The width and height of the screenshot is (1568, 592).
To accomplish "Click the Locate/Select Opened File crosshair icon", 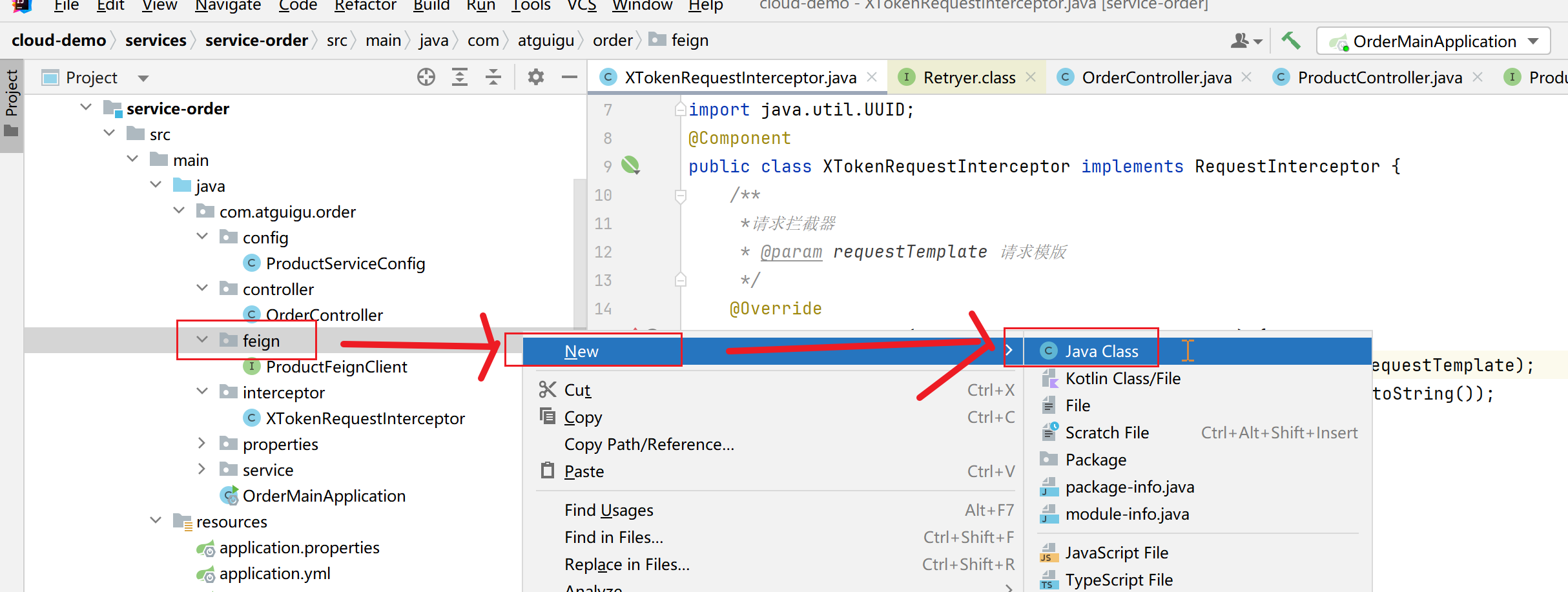I will click(426, 77).
